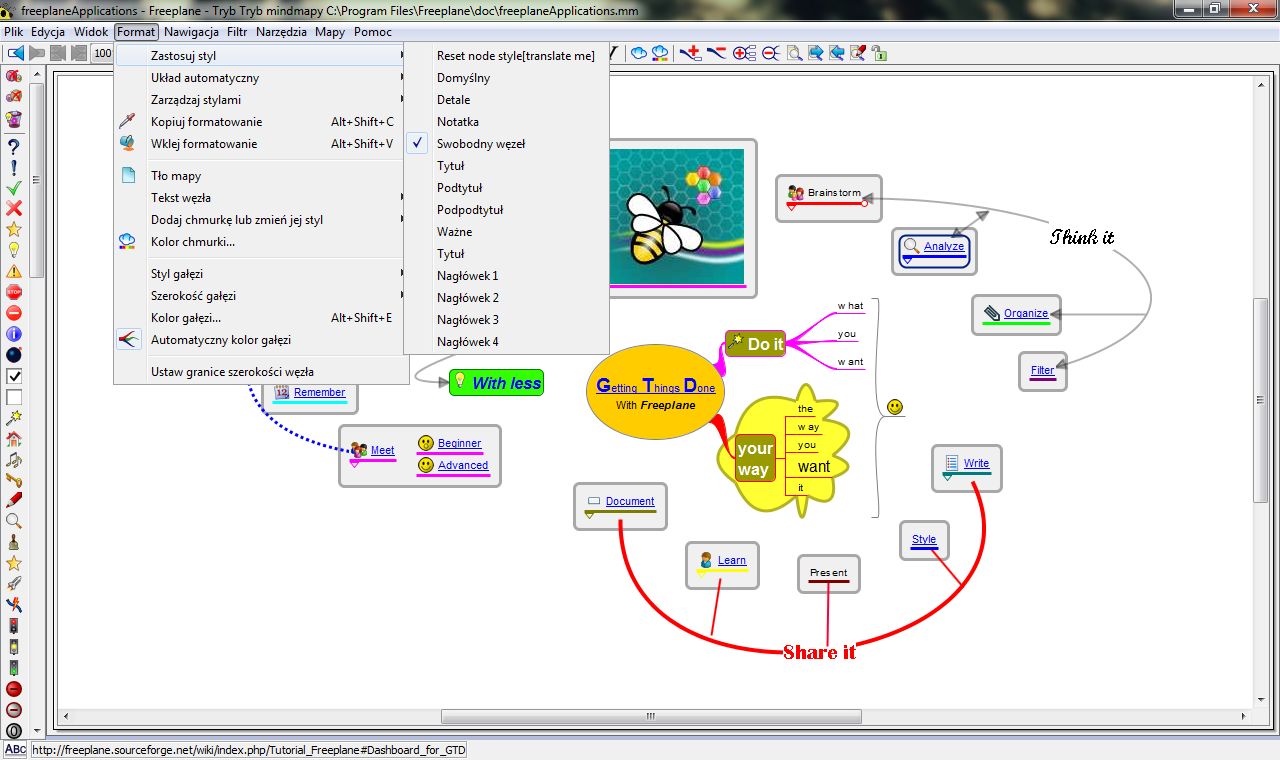Add the music notes icon
The image size is (1280, 760).
[x=14, y=460]
